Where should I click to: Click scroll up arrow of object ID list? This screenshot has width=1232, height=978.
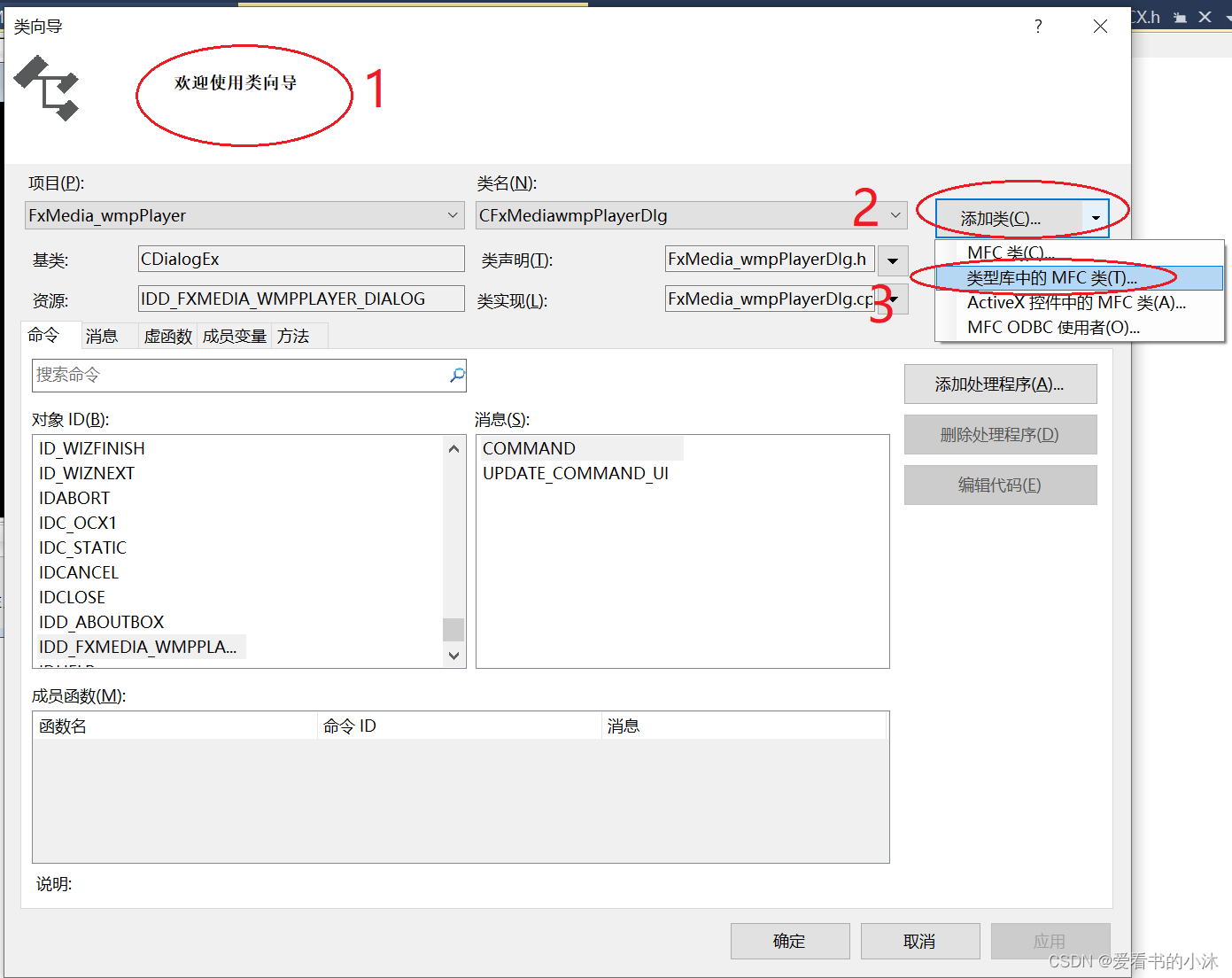pos(453,448)
